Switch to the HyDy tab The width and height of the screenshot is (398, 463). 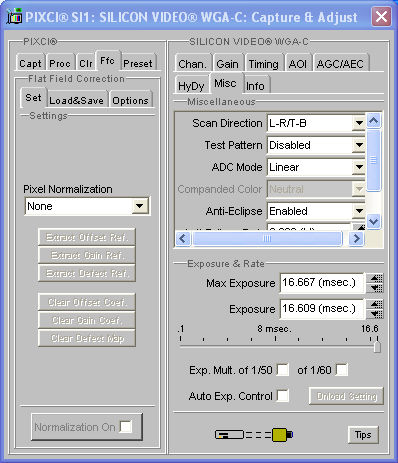coord(191,86)
